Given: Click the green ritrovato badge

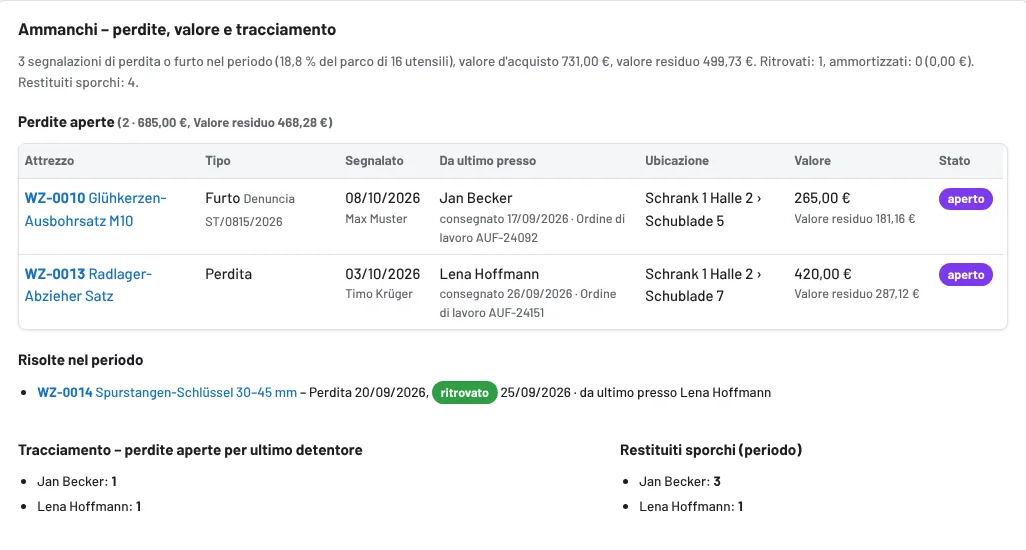Looking at the screenshot, I should pos(465,392).
